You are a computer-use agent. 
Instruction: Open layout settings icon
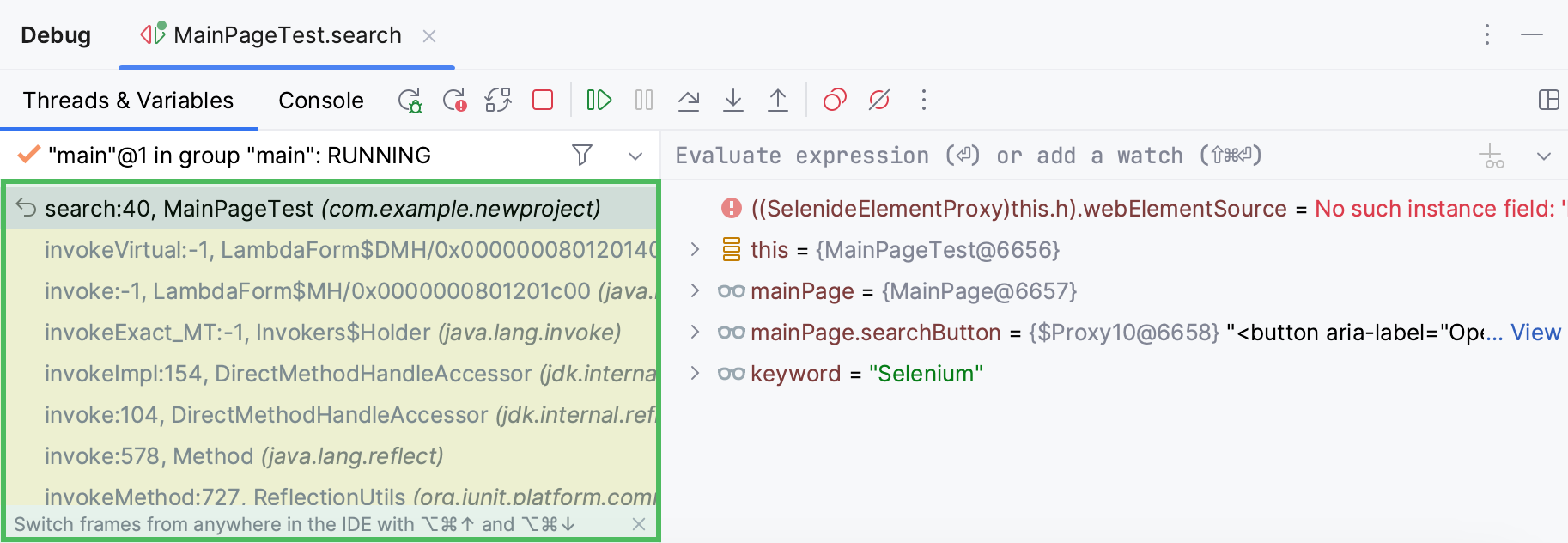click(1549, 101)
